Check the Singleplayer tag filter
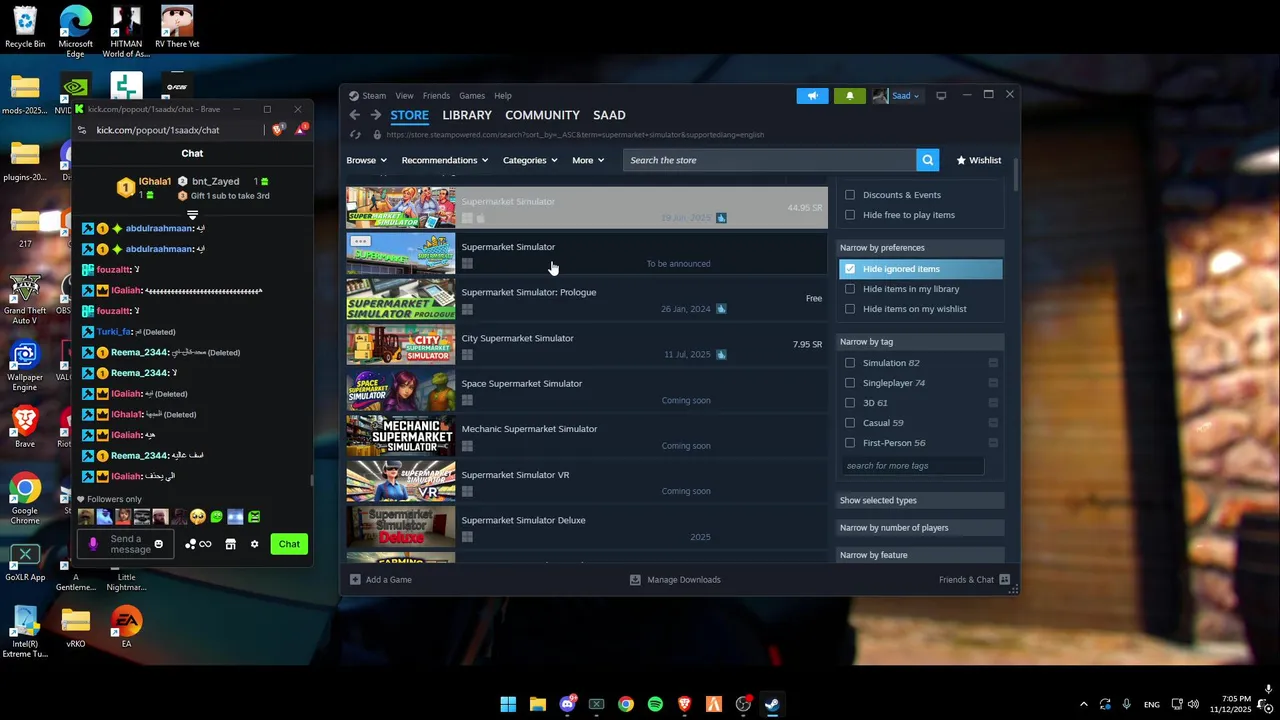 click(x=850, y=383)
